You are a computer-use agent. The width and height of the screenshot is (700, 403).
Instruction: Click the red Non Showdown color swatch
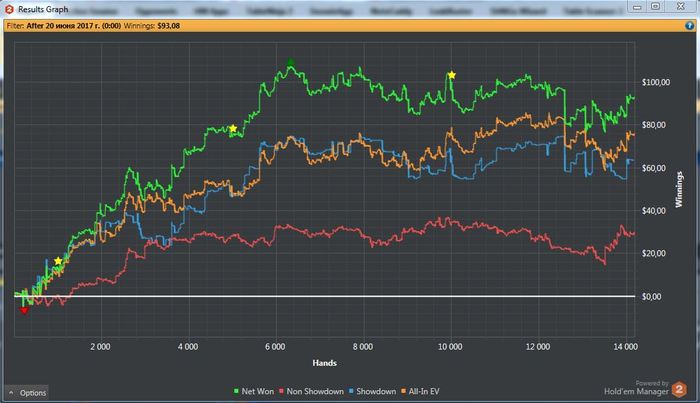click(x=282, y=391)
